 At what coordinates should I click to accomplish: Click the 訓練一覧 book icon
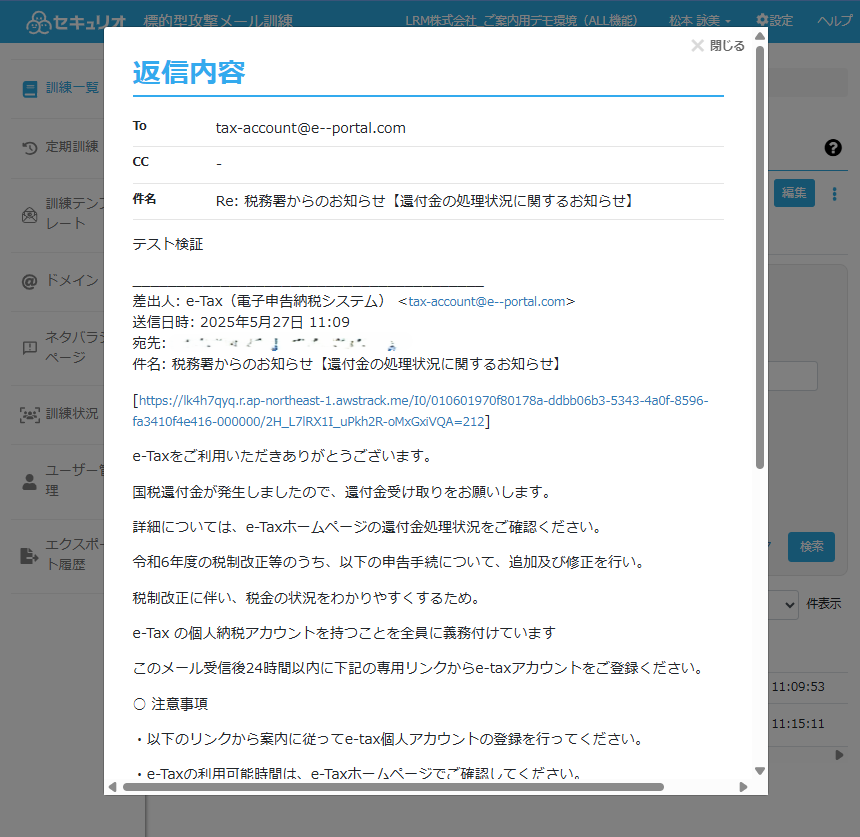[x=30, y=88]
